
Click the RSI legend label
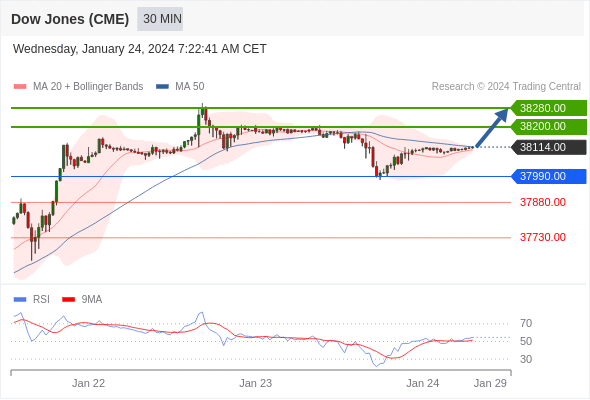pyautogui.click(x=41, y=300)
